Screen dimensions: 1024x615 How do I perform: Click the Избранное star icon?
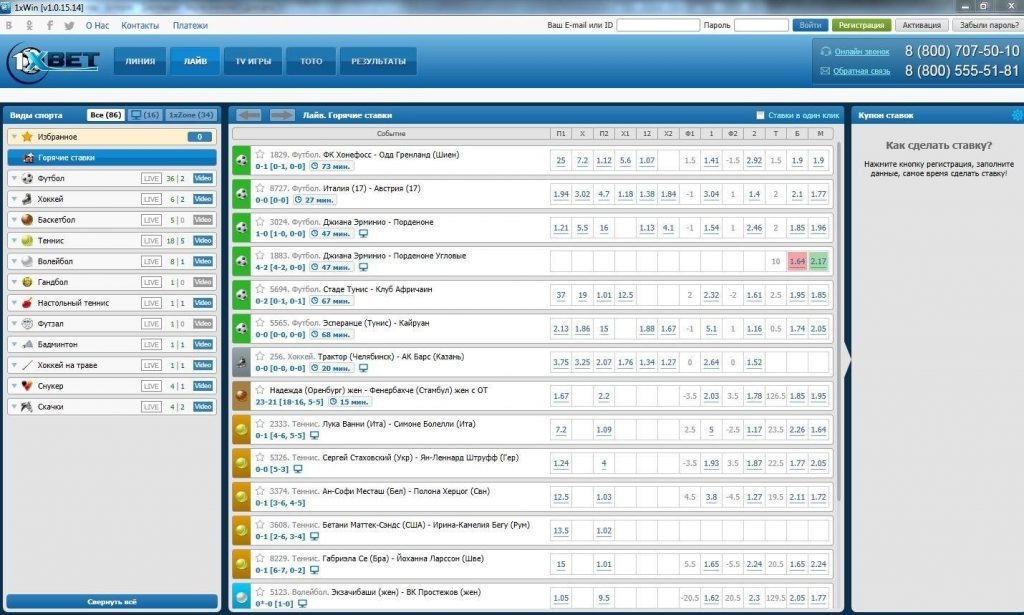[27, 136]
